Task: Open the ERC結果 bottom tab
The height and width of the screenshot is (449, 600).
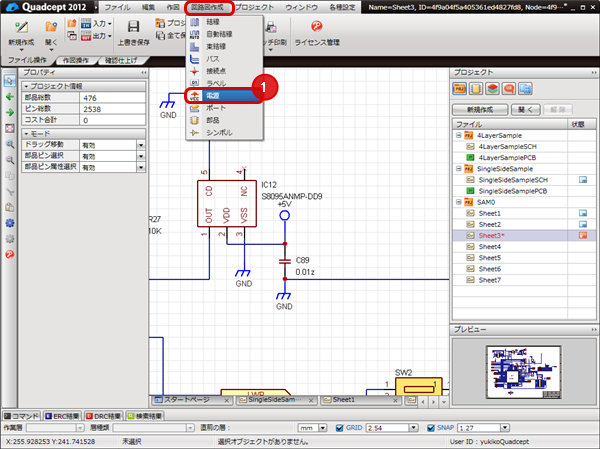Action: [62, 416]
